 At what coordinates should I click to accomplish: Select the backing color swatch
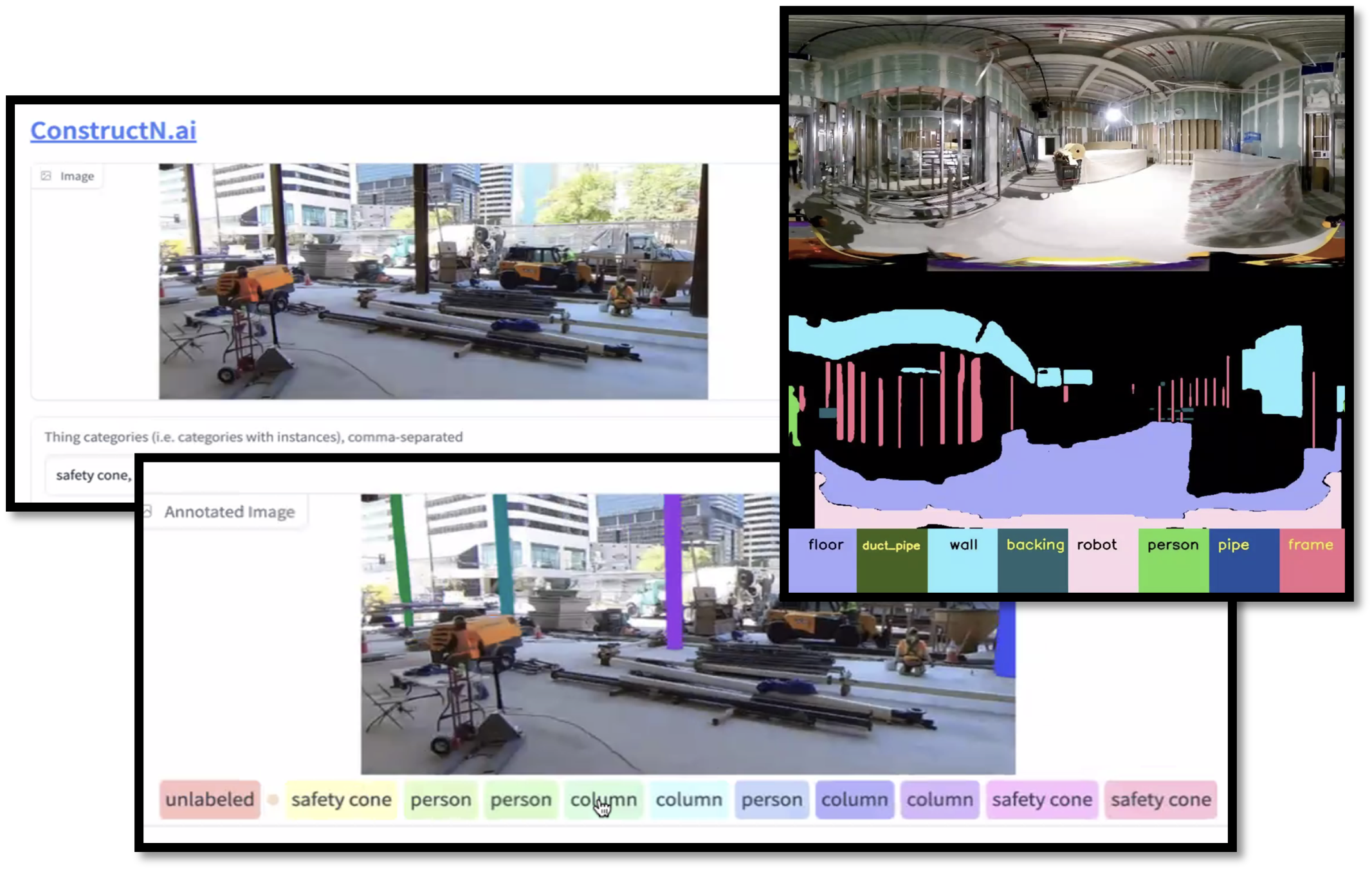(1032, 560)
